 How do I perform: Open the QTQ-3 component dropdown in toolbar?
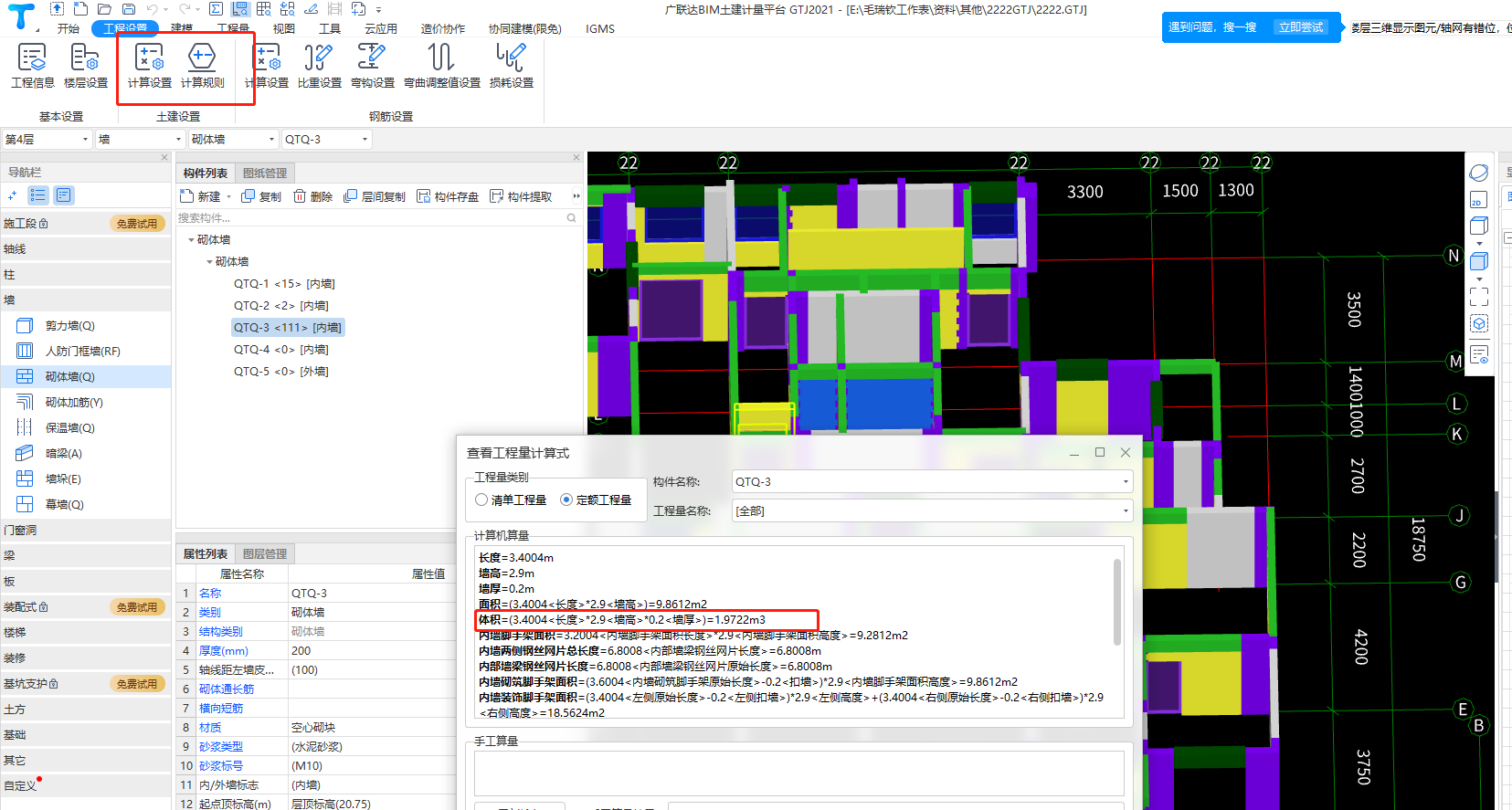click(x=326, y=139)
